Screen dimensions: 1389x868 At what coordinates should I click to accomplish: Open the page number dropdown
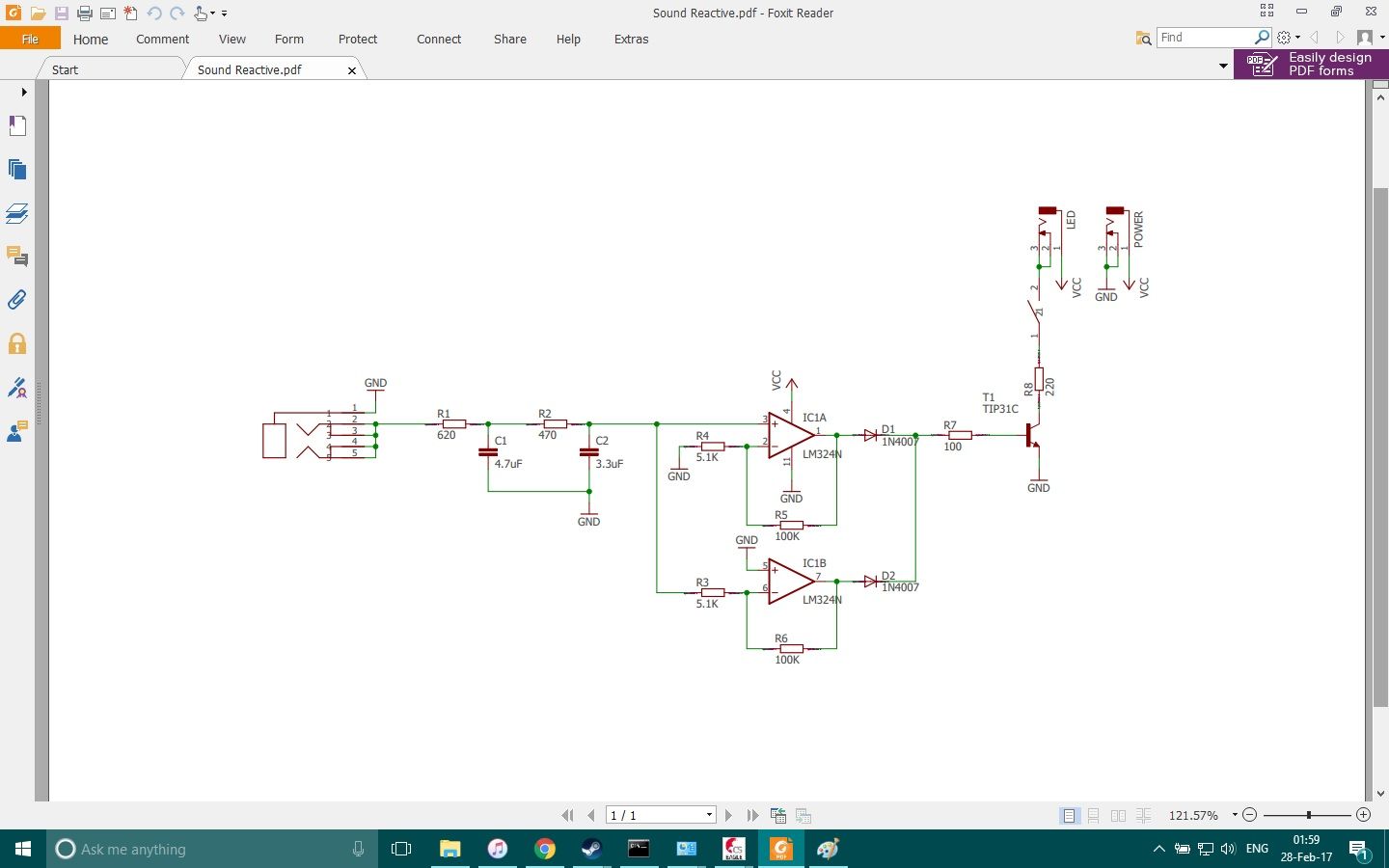[709, 816]
